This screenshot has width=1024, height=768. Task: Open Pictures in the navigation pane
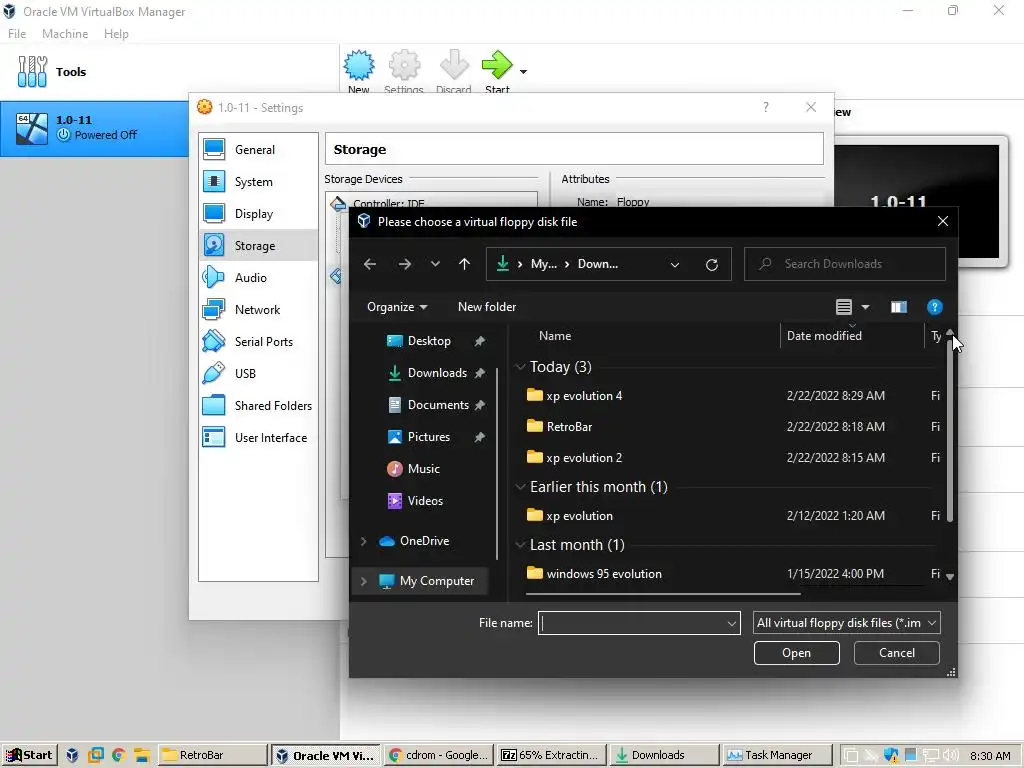pos(428,437)
